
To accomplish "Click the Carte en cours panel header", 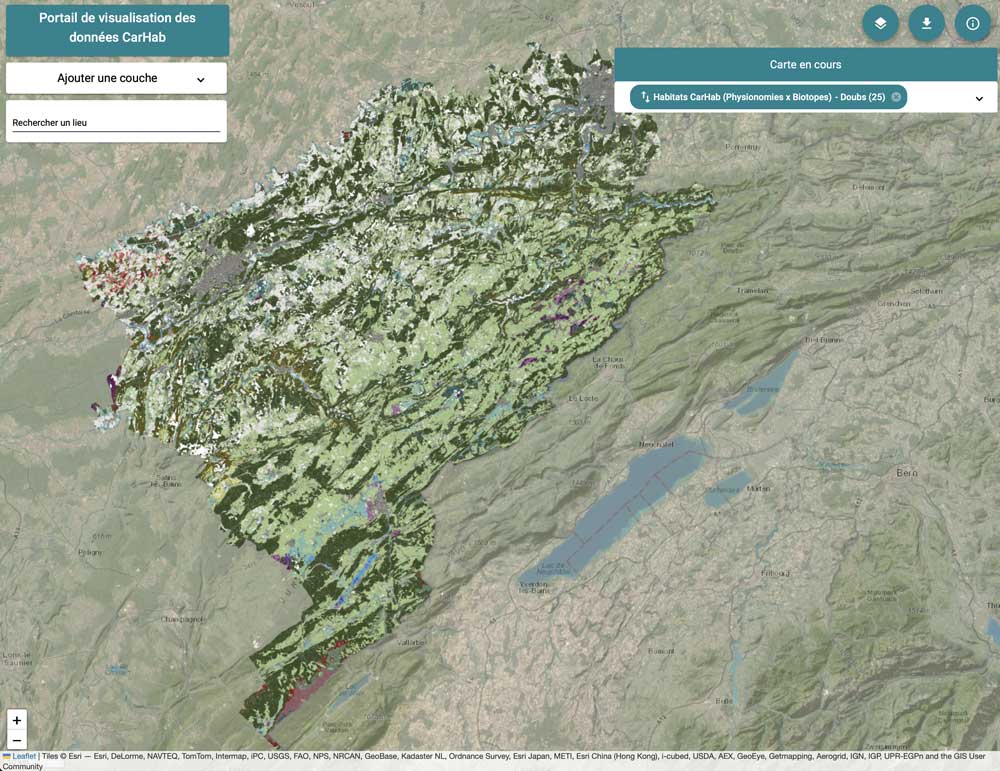I will (805, 64).
